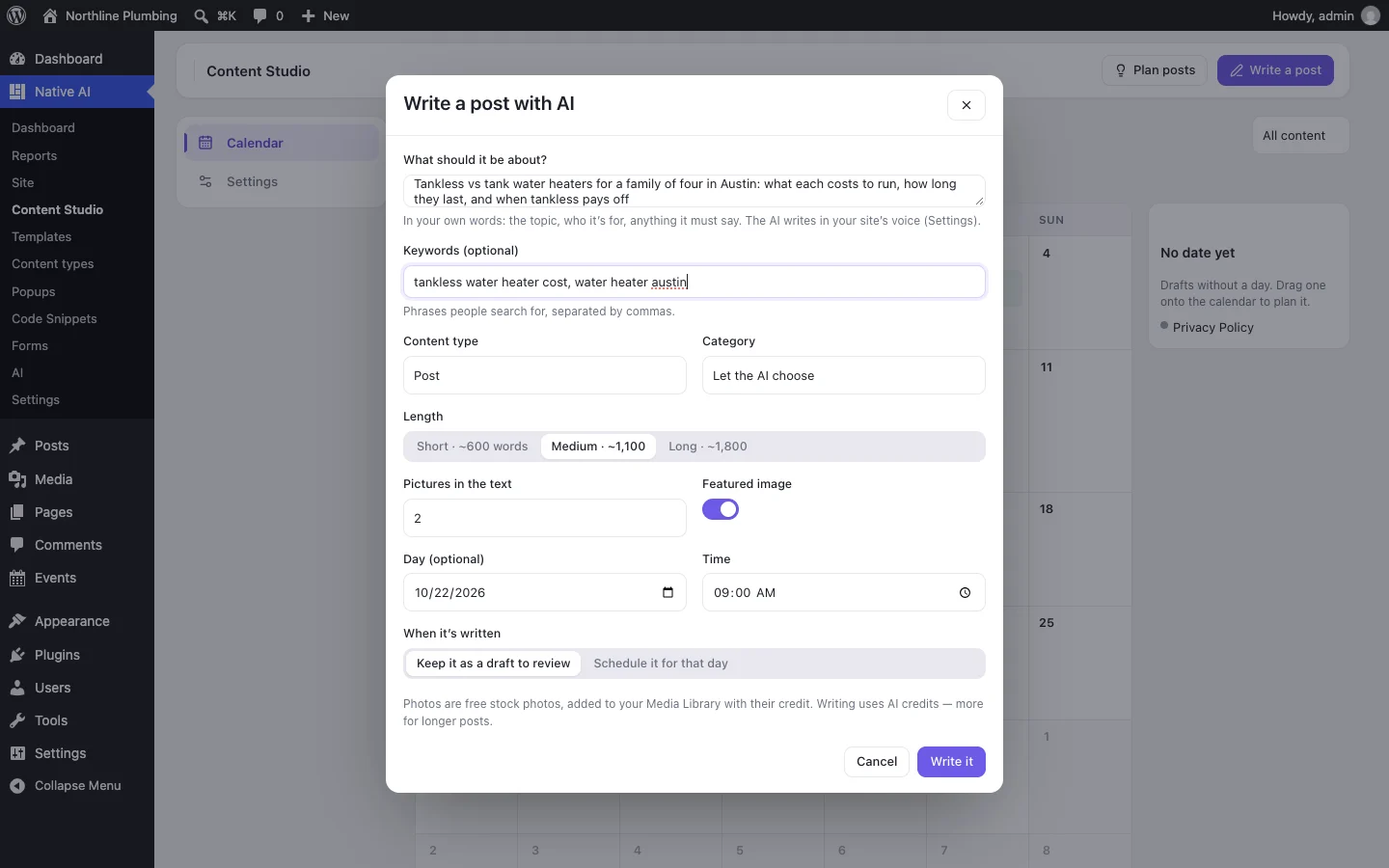Go to Code Snippets menu item
The height and width of the screenshot is (868, 1389).
54,318
